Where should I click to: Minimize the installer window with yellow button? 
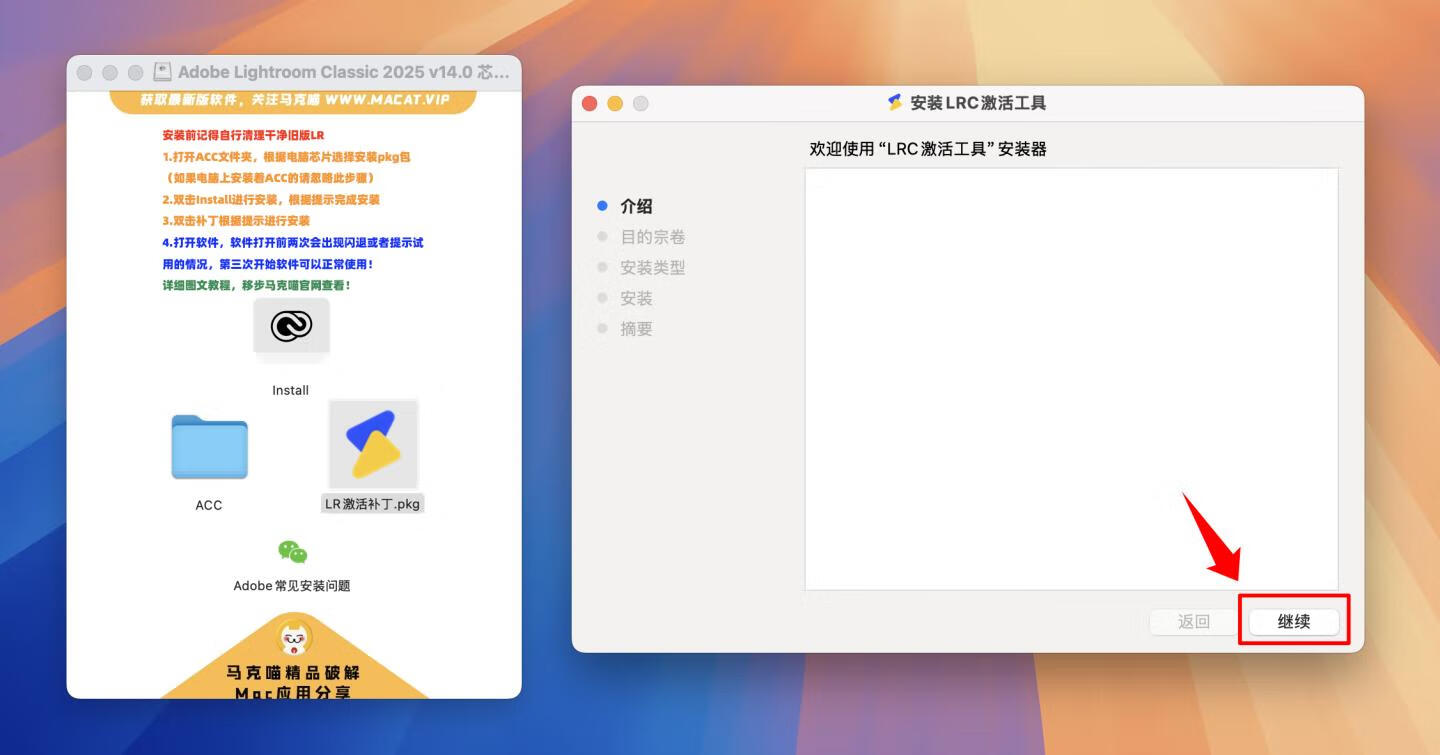(x=615, y=103)
